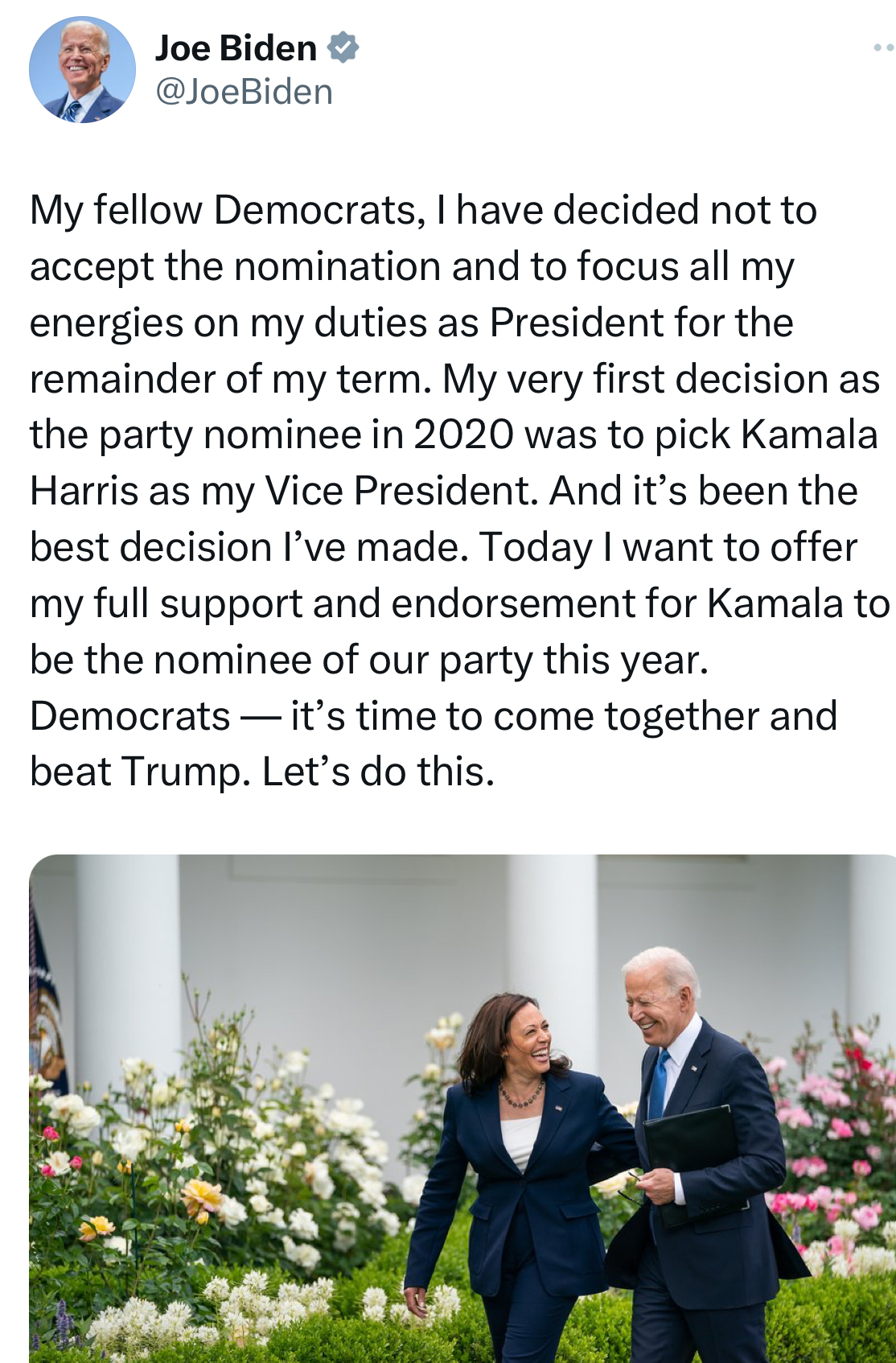
Task: Open the more options ellipsis menu
Action: tap(883, 48)
